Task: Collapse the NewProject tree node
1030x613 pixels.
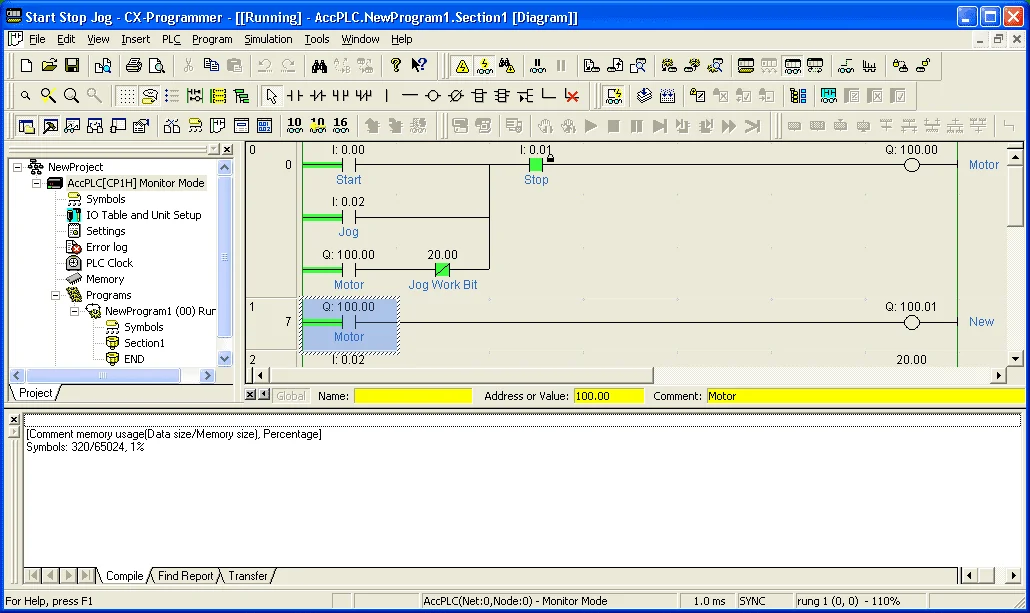Action: tap(18, 167)
